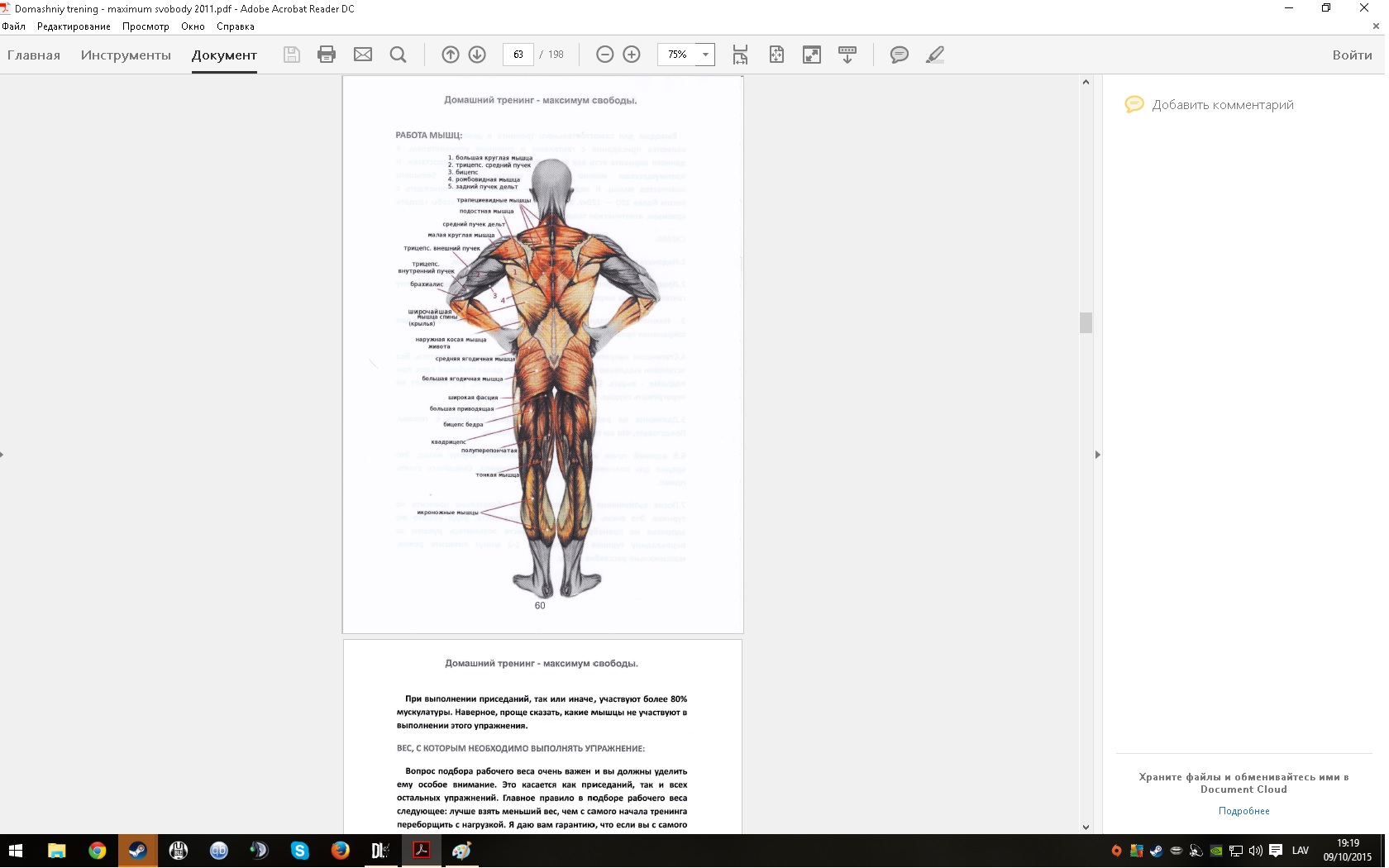Click the LAV input language indicator
Screen dimensions: 1389x868
(1301, 851)
